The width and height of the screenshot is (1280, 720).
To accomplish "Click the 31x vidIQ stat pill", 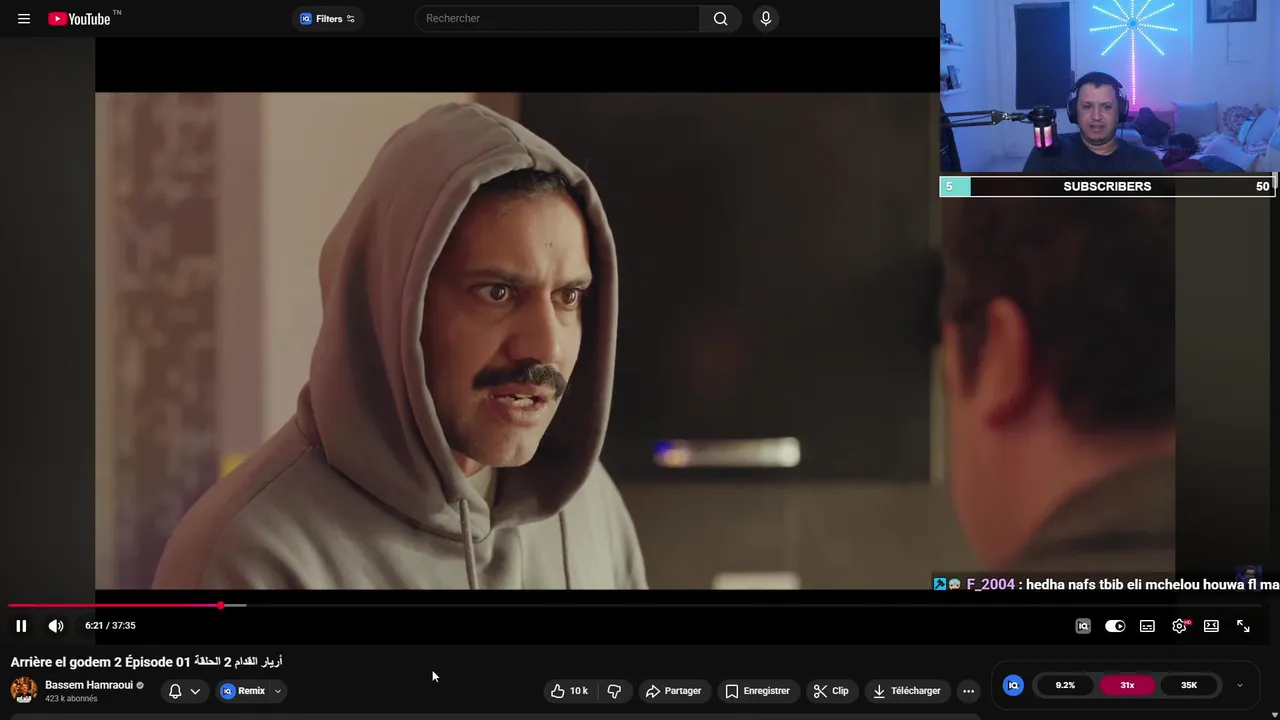I will (1127, 685).
